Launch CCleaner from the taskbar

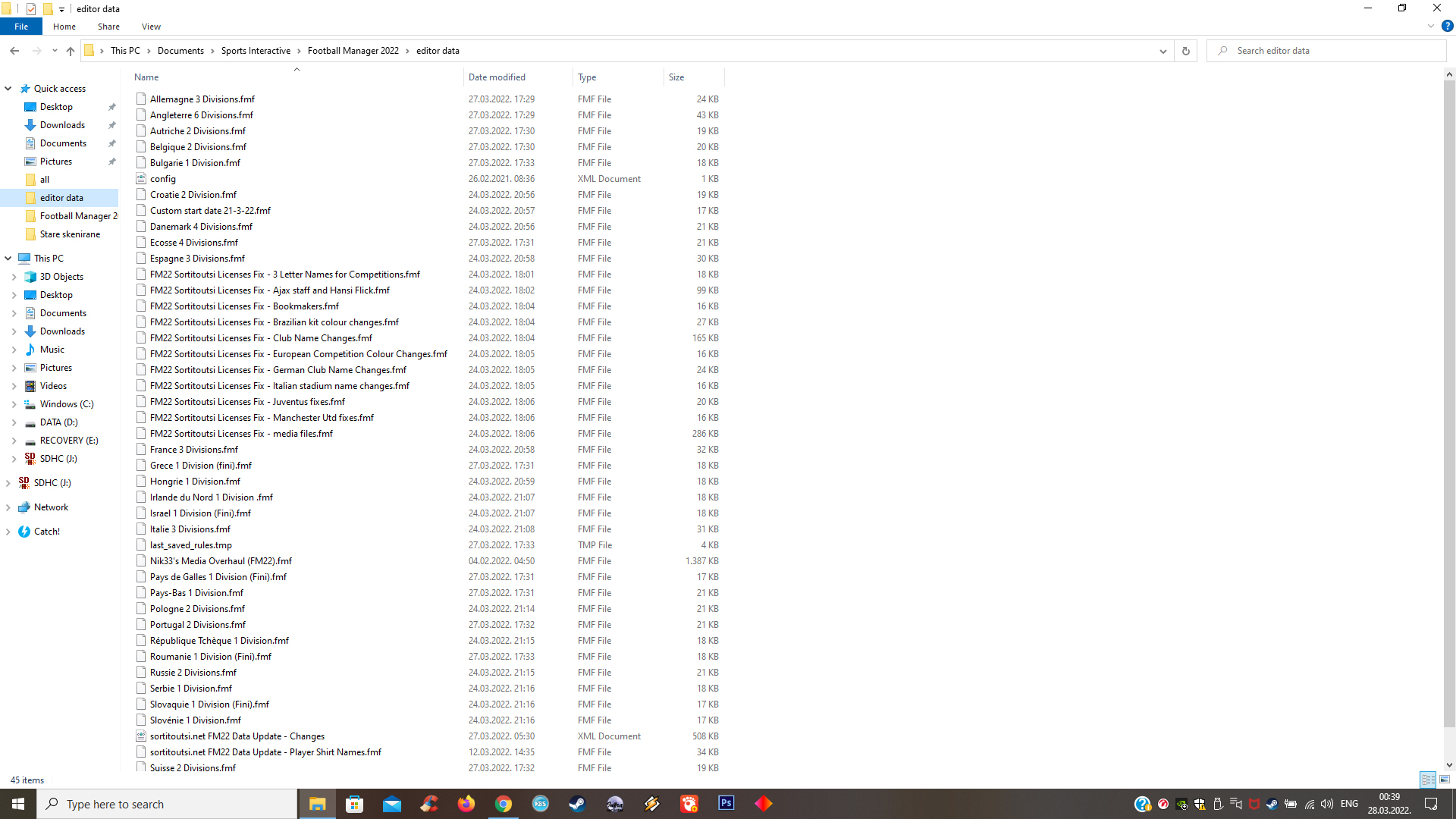[429, 804]
